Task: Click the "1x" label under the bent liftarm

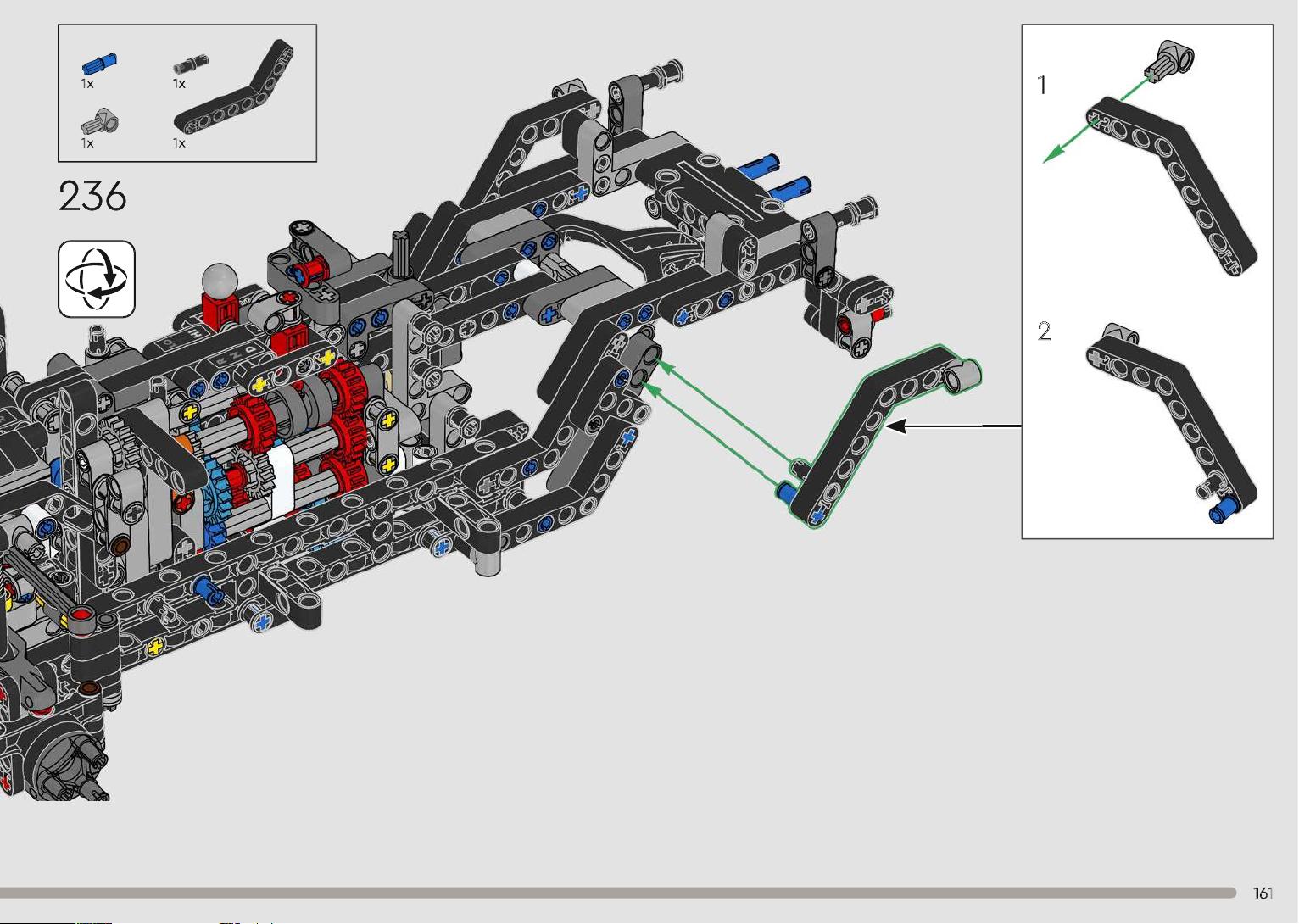Action: pyautogui.click(x=179, y=142)
